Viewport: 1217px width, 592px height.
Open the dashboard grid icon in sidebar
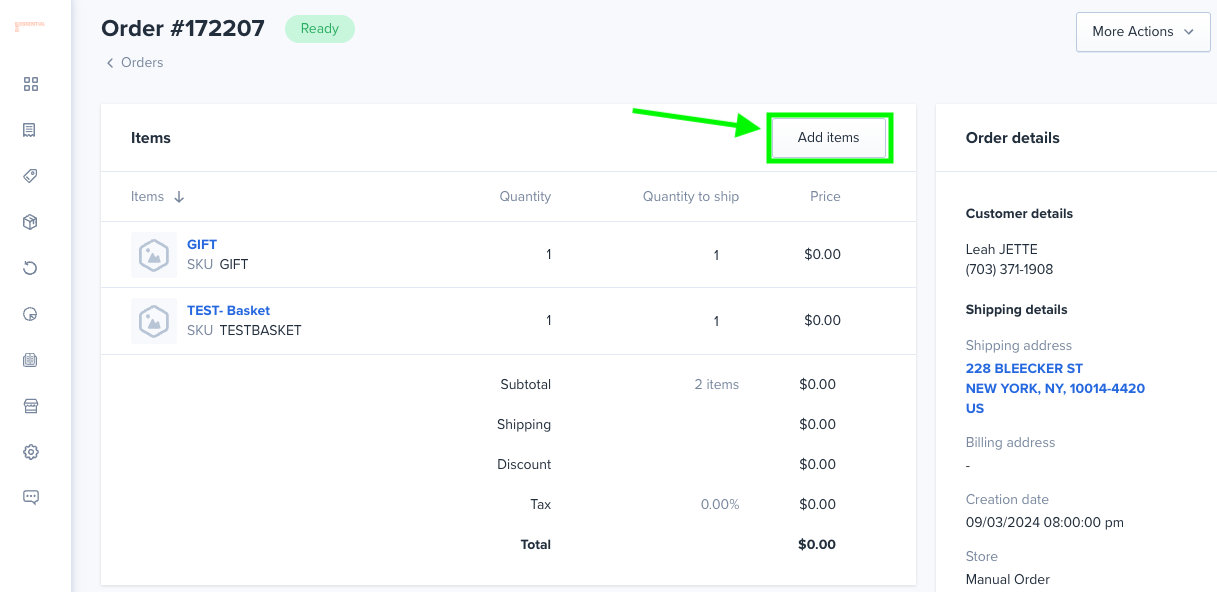[30, 84]
